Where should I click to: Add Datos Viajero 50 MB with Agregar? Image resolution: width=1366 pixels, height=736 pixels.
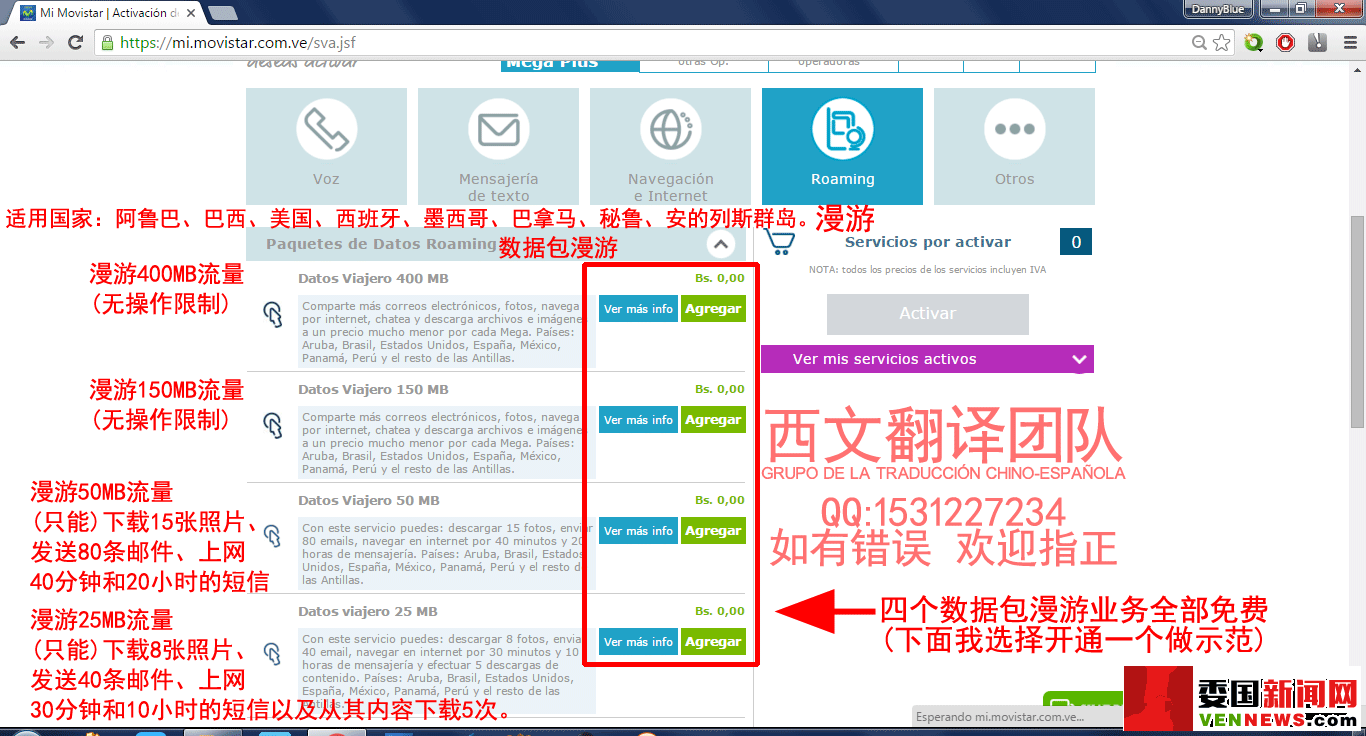pyautogui.click(x=713, y=531)
